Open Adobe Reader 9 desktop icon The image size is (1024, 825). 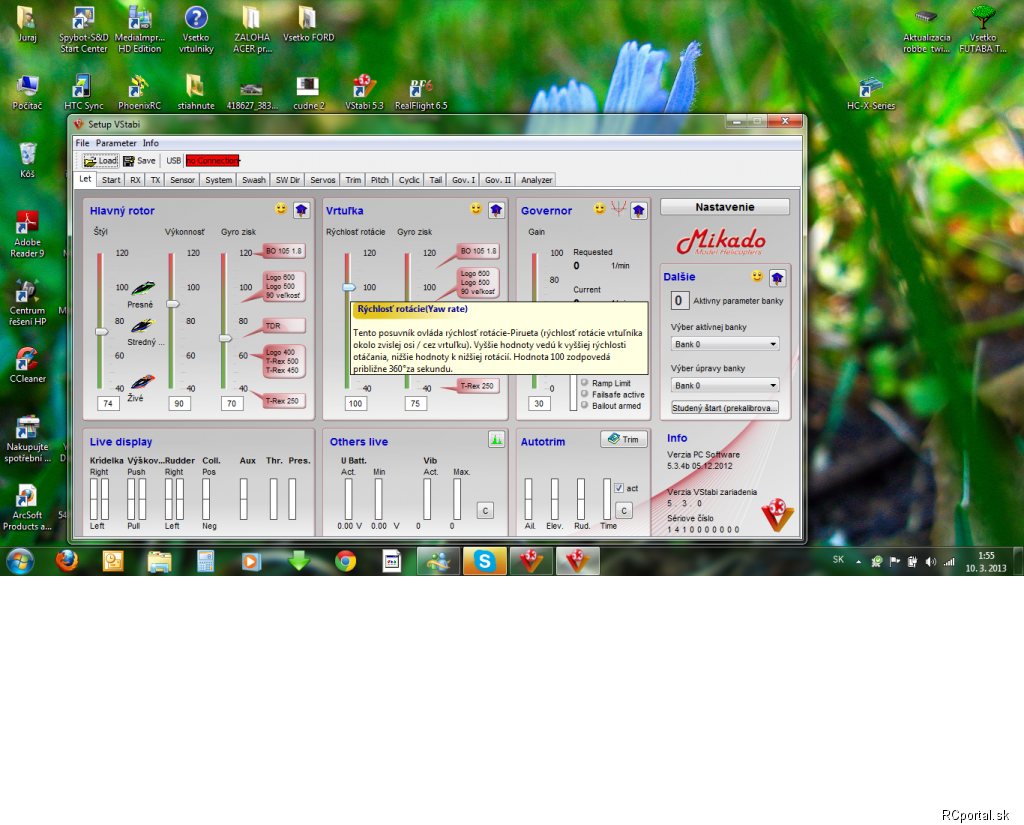(27, 235)
